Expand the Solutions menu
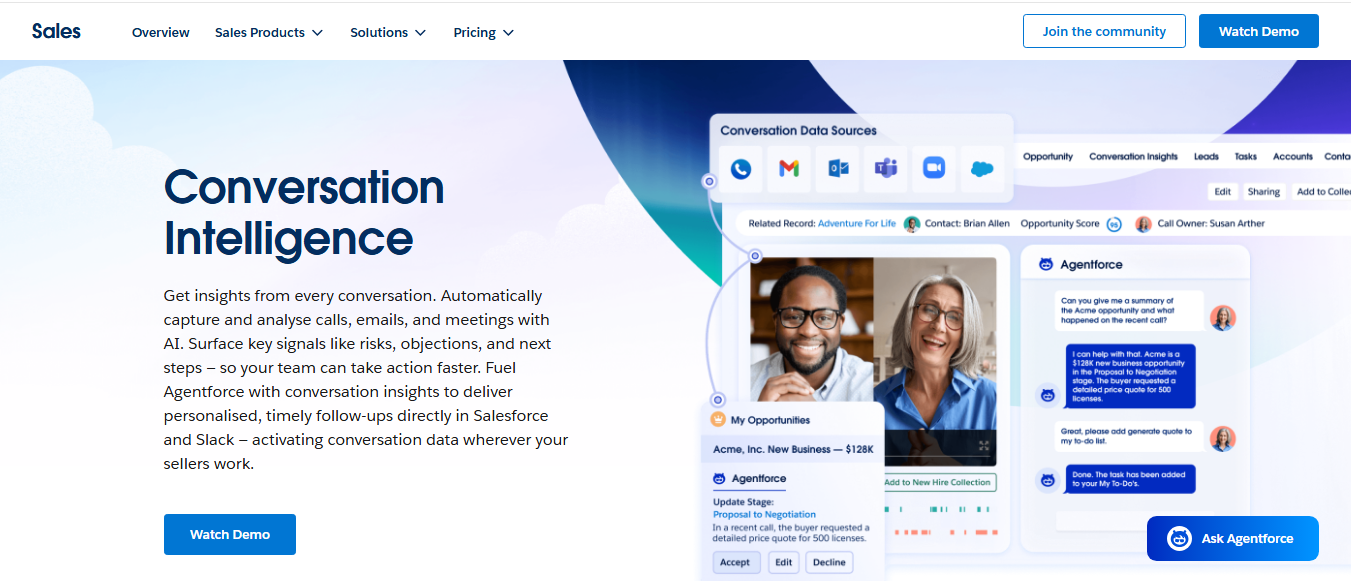 [388, 32]
